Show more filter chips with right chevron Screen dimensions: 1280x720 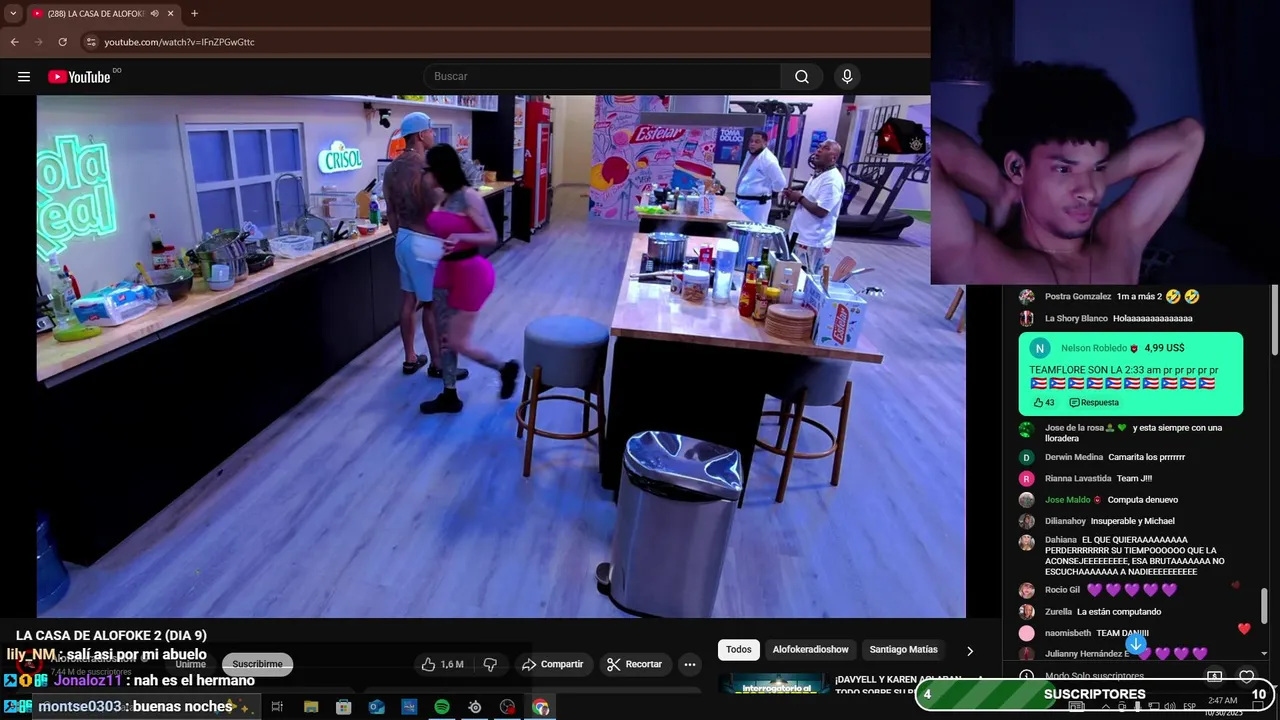pyautogui.click(x=969, y=651)
